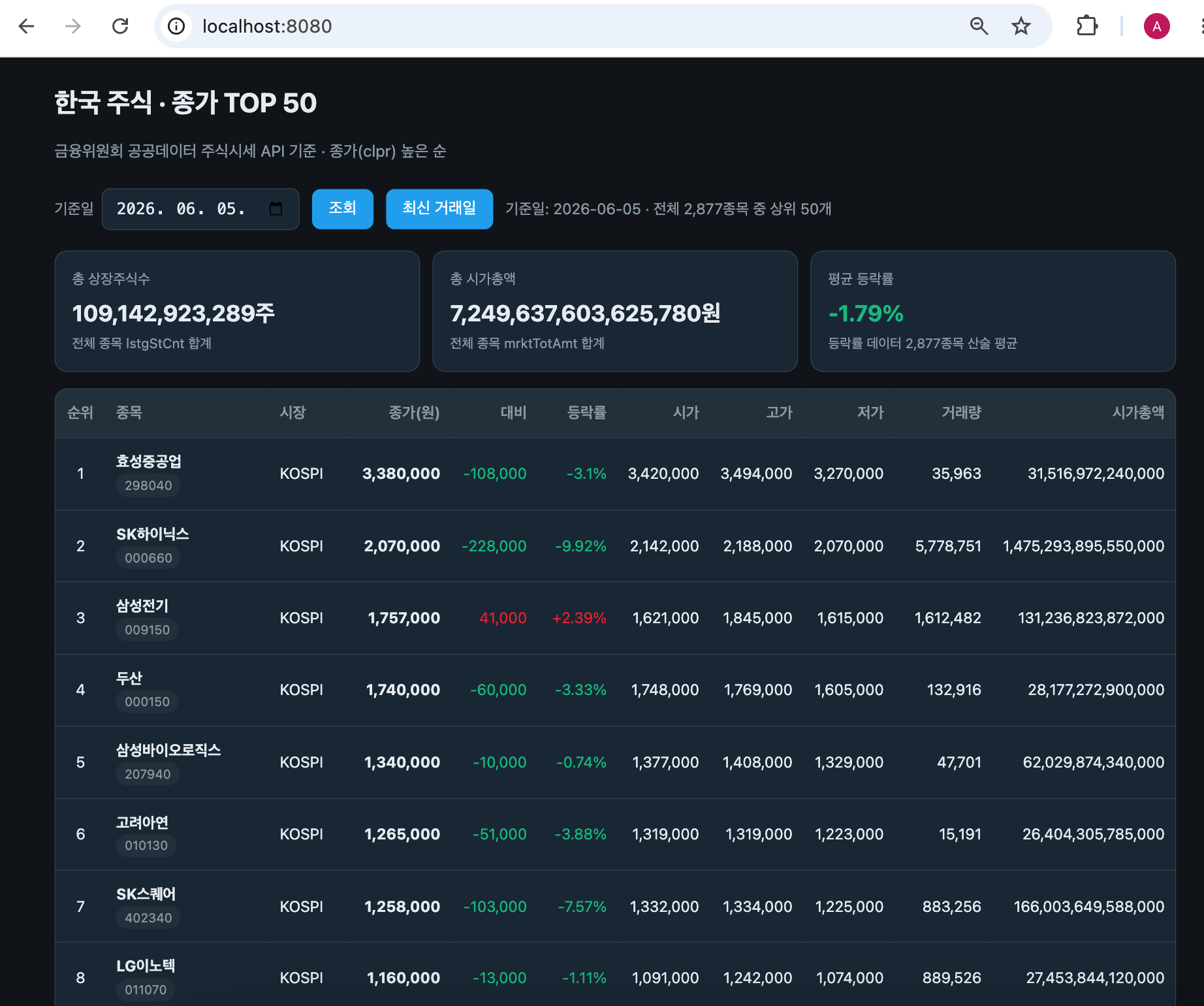
Task: Click the 41,000 change value cell
Action: (x=503, y=618)
